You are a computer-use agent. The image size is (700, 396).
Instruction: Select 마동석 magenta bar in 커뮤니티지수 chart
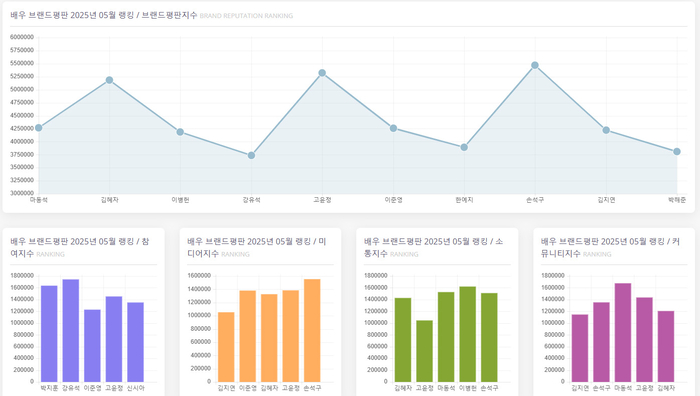click(x=623, y=332)
